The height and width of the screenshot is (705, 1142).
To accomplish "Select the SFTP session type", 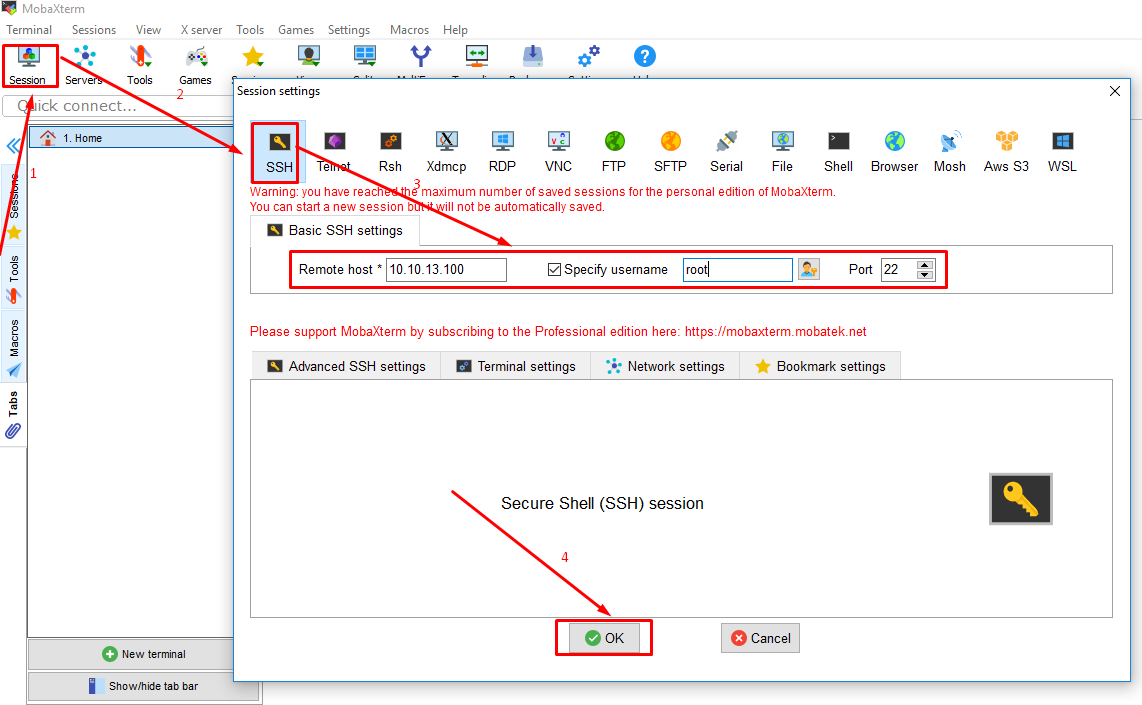I will pos(670,151).
